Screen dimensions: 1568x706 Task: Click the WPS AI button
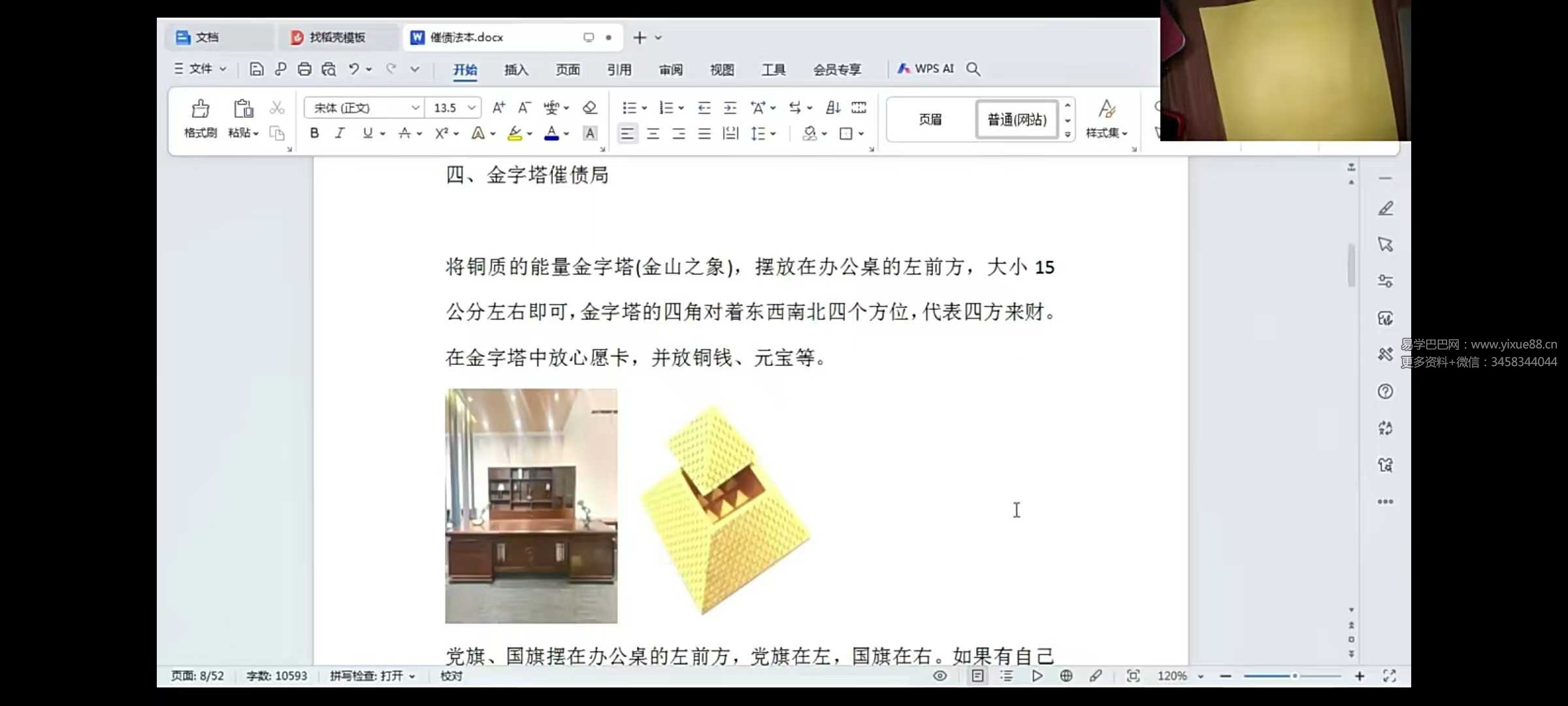926,69
